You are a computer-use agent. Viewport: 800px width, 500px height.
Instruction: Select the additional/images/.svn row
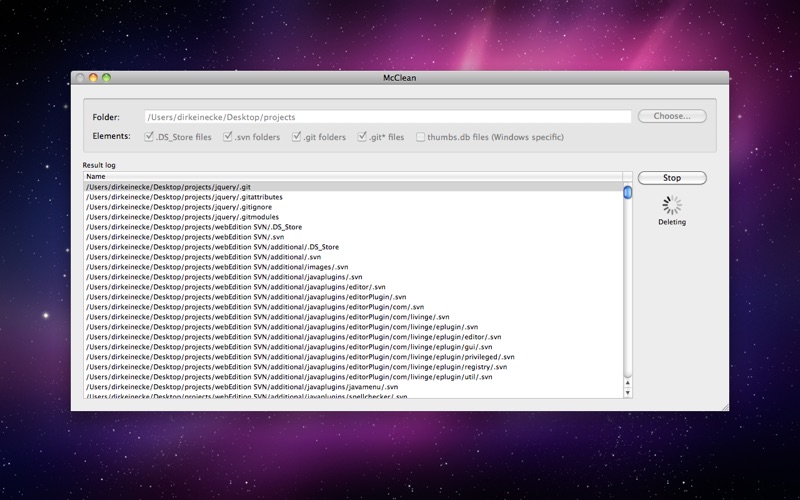[x=353, y=267]
